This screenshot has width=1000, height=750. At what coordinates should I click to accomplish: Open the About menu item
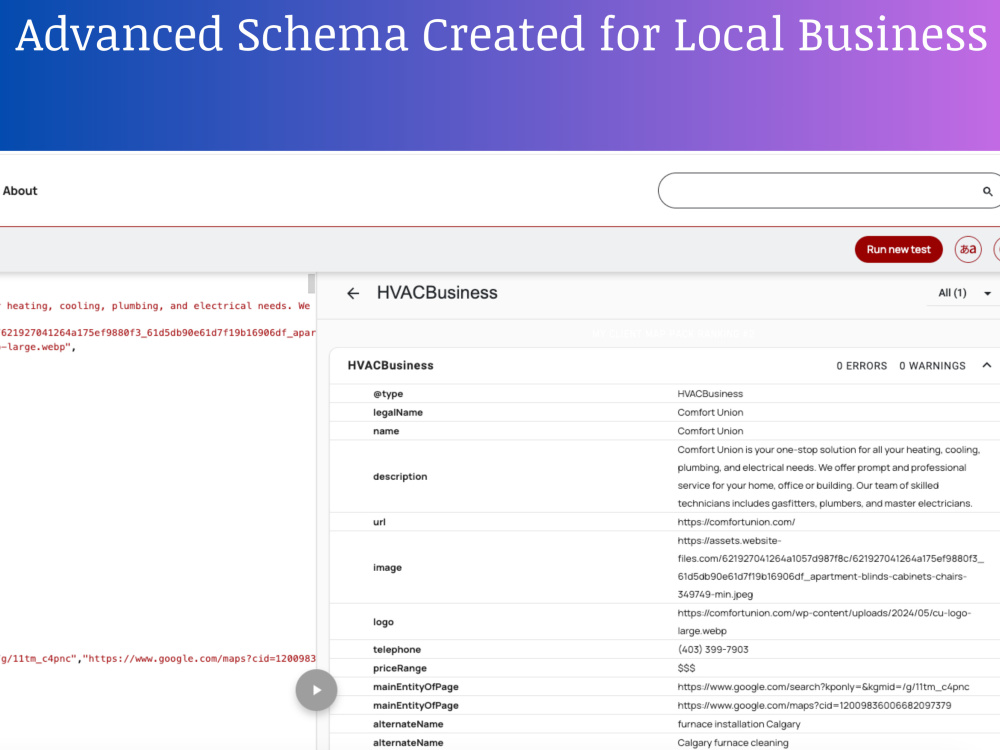(20, 191)
